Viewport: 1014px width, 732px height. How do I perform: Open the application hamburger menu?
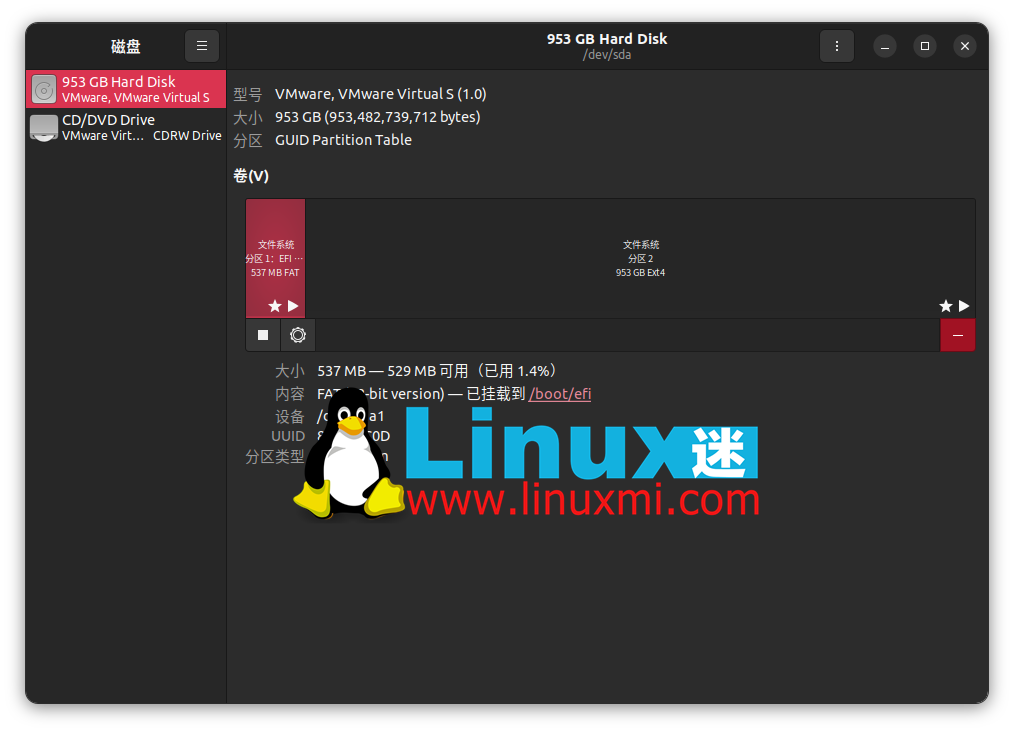tap(201, 45)
